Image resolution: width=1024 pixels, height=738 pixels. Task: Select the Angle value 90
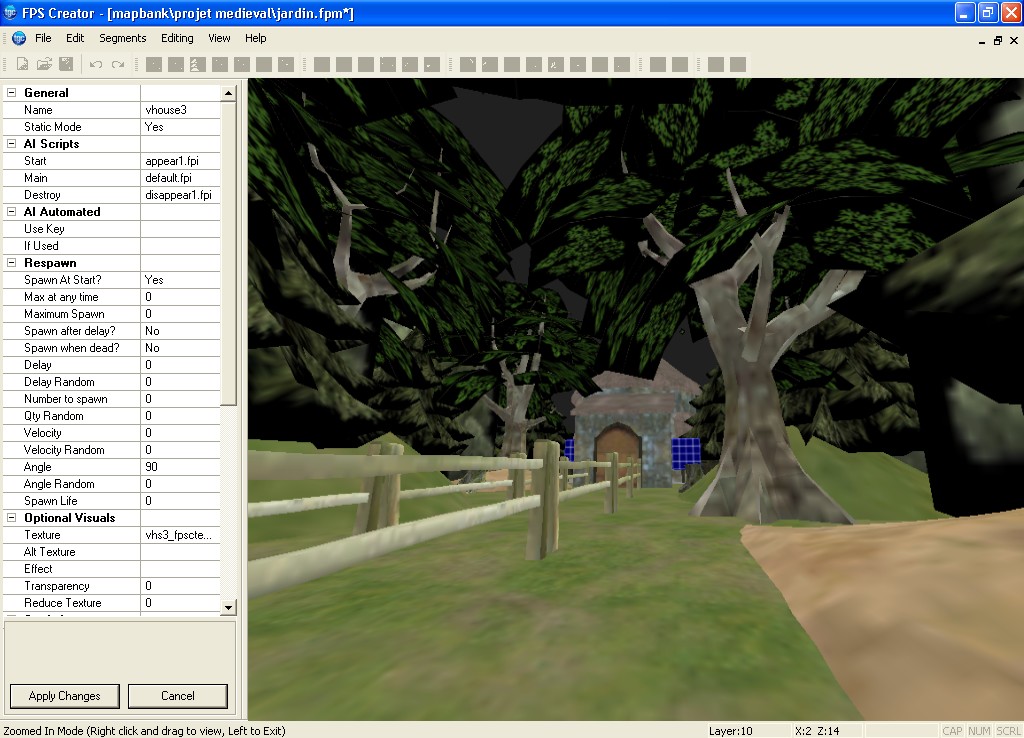click(x=180, y=467)
